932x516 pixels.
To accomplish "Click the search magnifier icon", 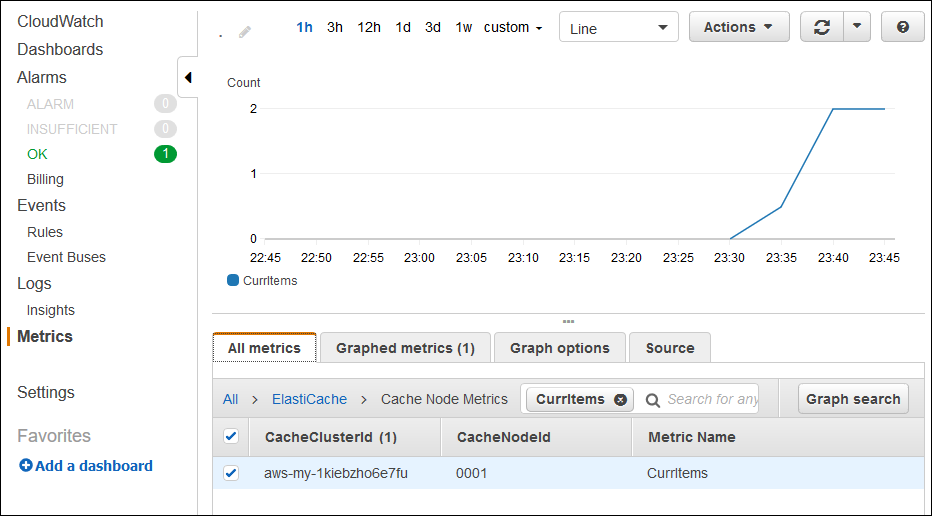I will click(x=653, y=400).
